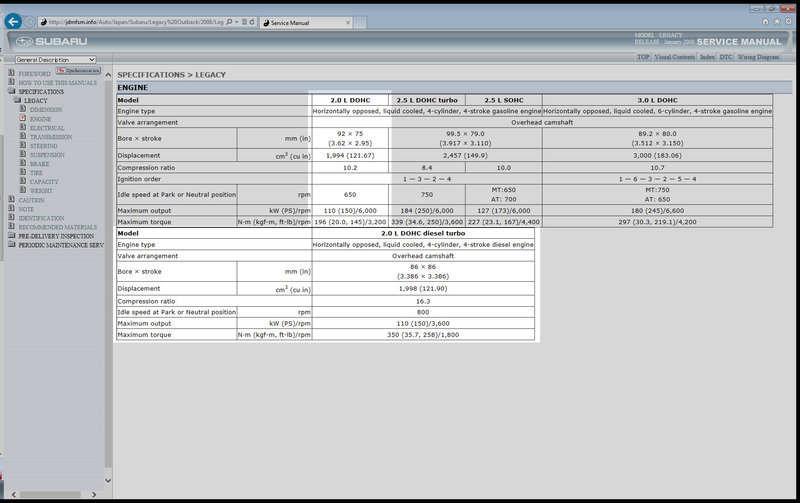Image resolution: width=800 pixels, height=503 pixels.
Task: Click the Subaru logo in header
Action: (x=52, y=41)
